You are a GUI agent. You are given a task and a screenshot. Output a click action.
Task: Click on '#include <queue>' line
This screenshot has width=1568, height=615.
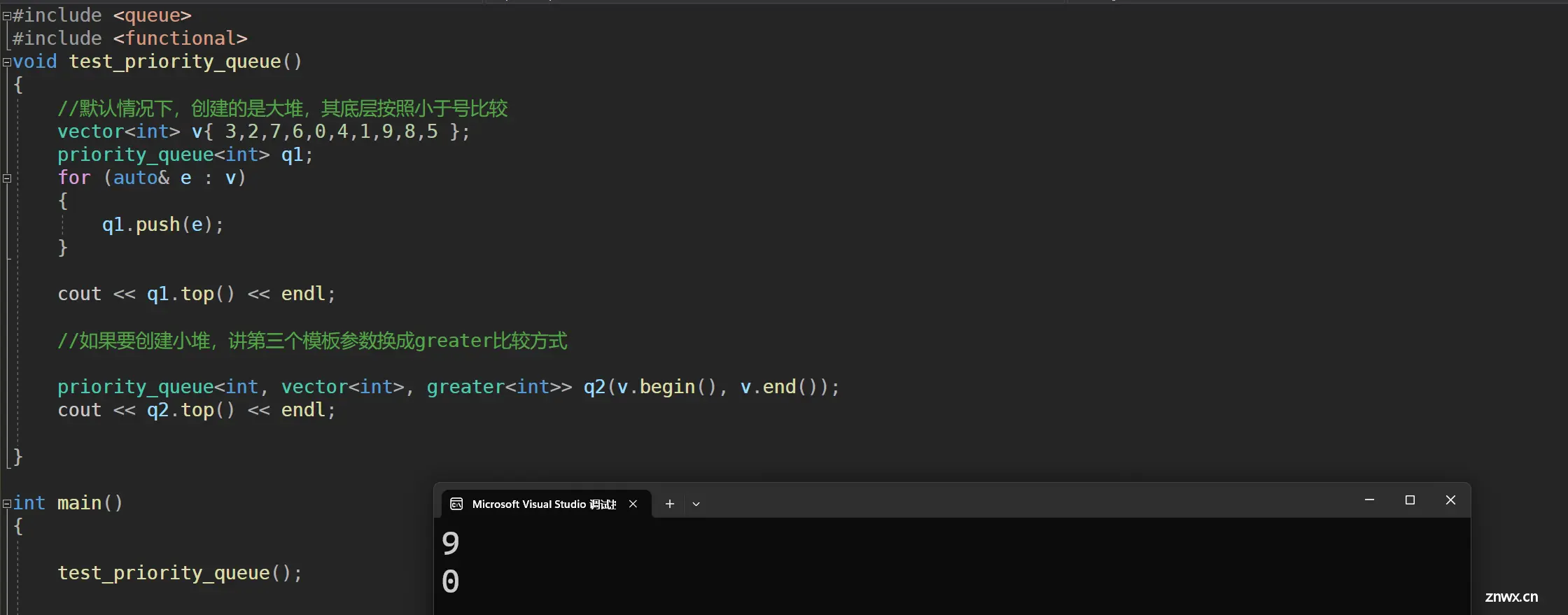(101, 15)
